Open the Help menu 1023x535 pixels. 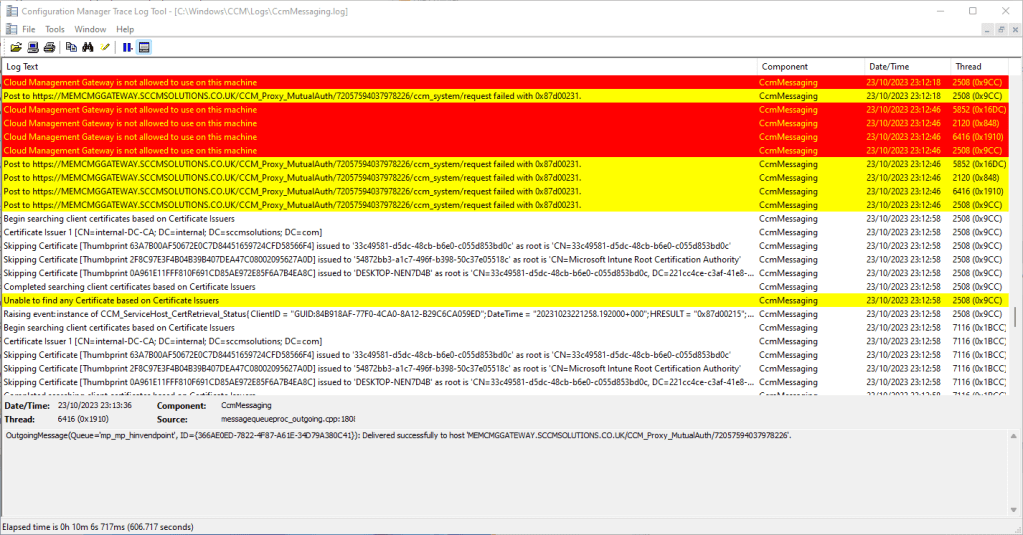[125, 29]
